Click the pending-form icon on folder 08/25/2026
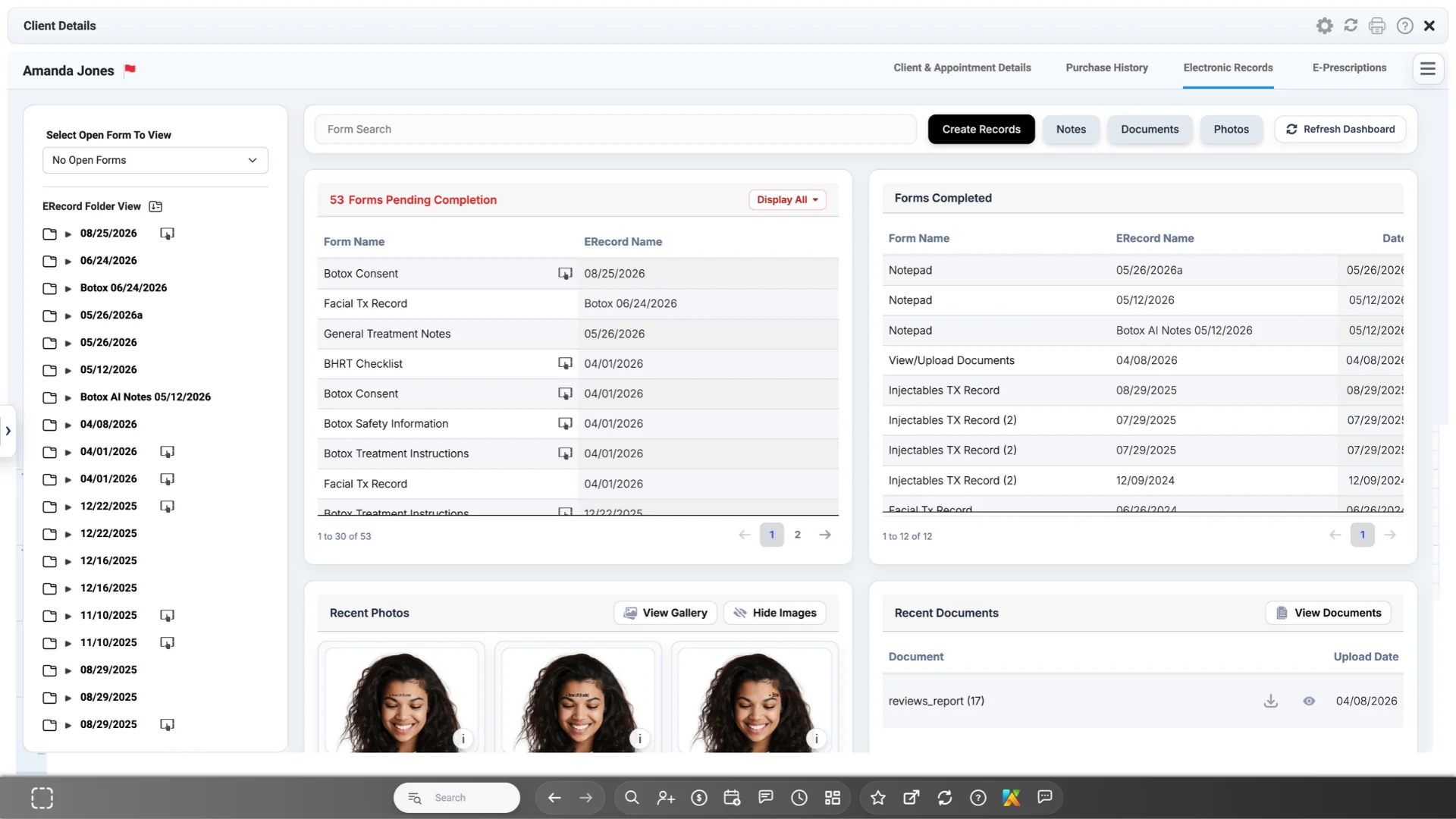 tap(167, 234)
